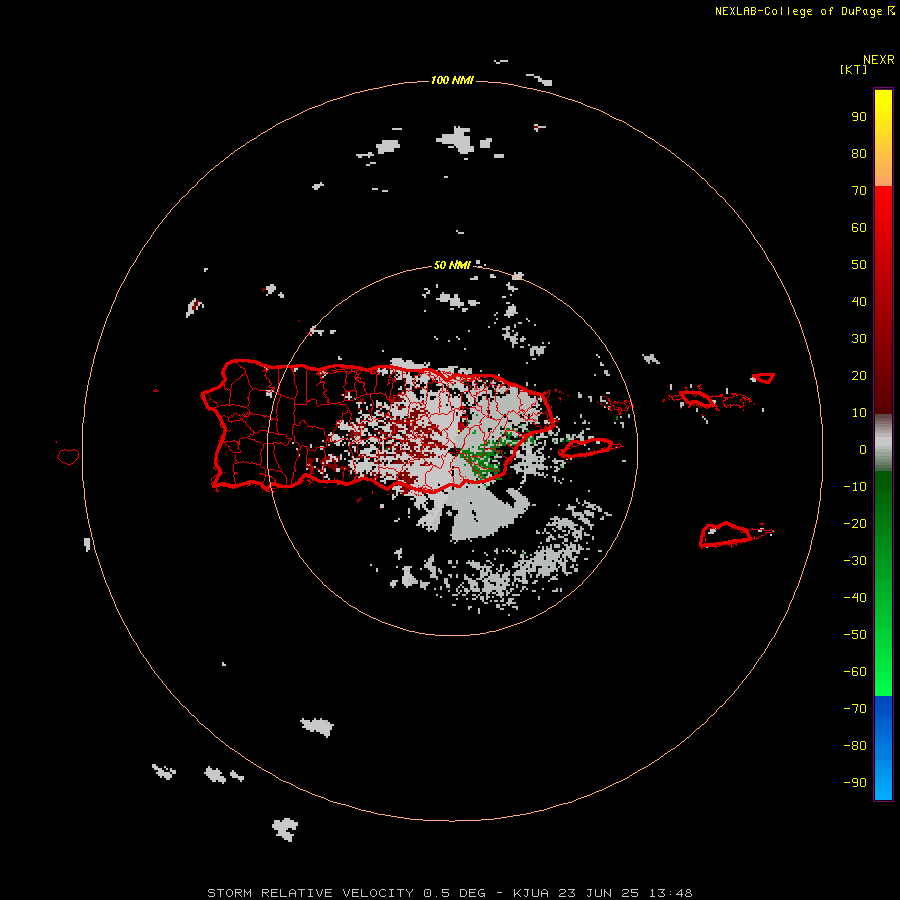Image resolution: width=900 pixels, height=900 pixels.
Task: Click the 70 value on the velocity scale
Action: click(x=859, y=191)
